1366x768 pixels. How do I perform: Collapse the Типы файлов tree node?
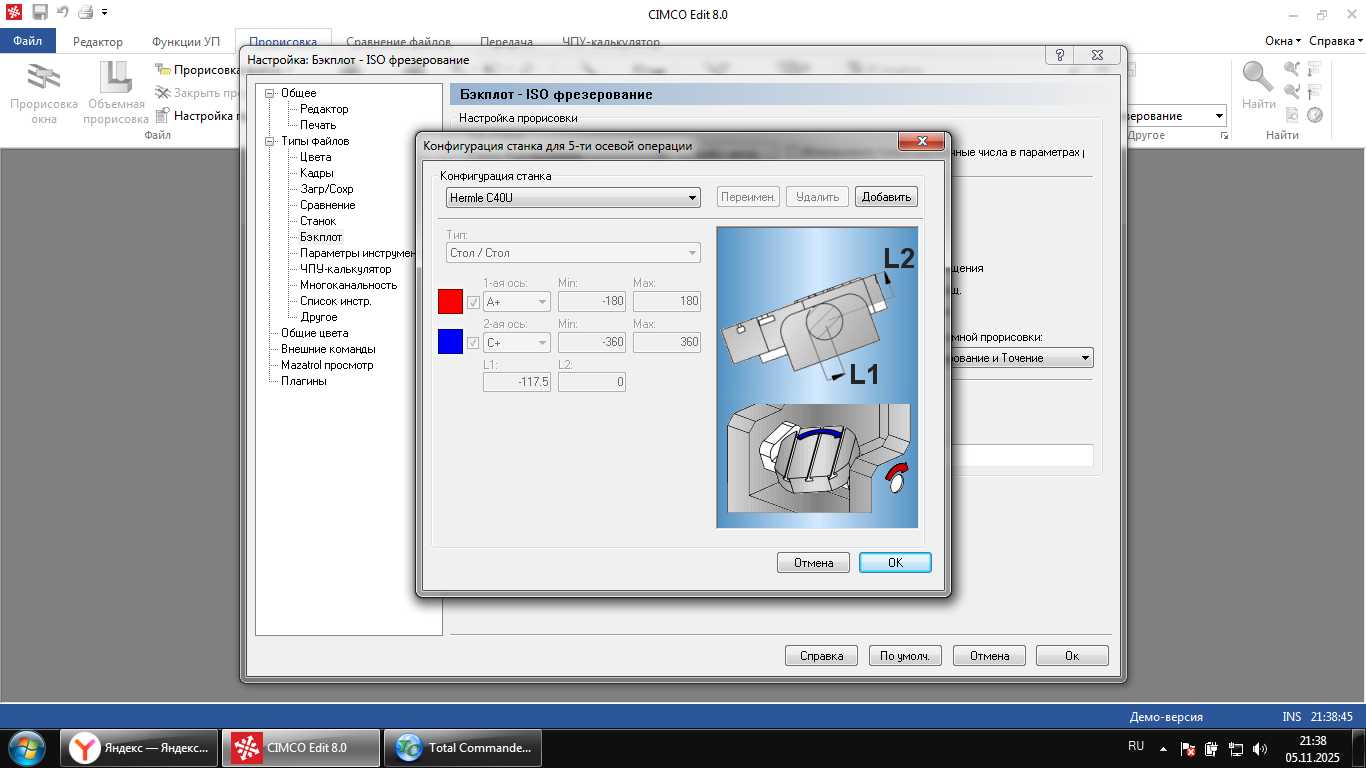point(269,141)
